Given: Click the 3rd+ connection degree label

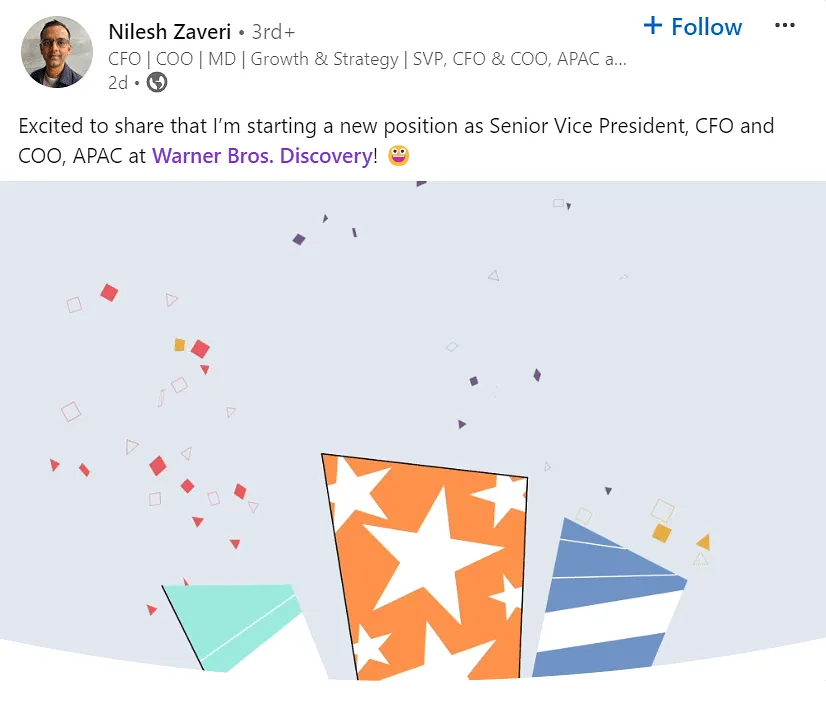Looking at the screenshot, I should point(271,32).
